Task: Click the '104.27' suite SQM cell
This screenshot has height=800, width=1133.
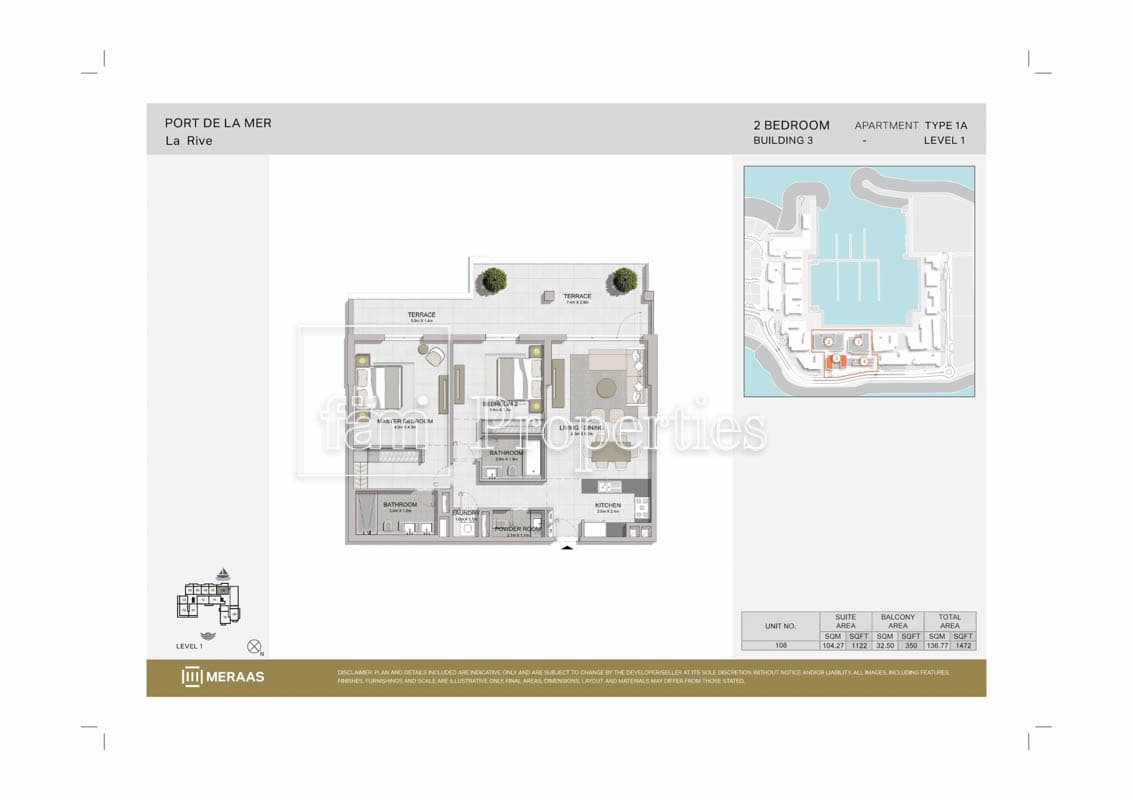Action: tap(832, 645)
